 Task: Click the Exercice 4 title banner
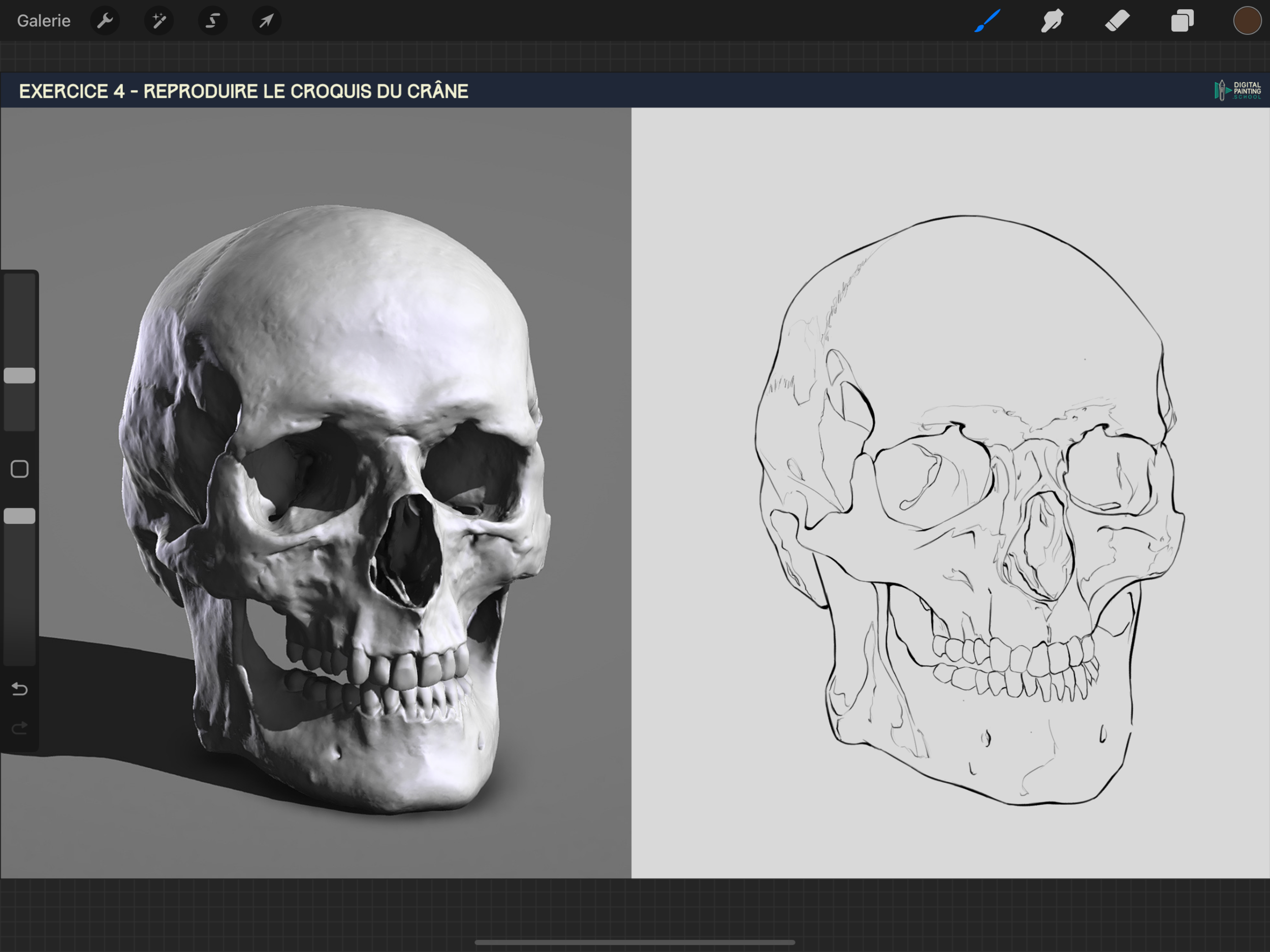point(243,91)
